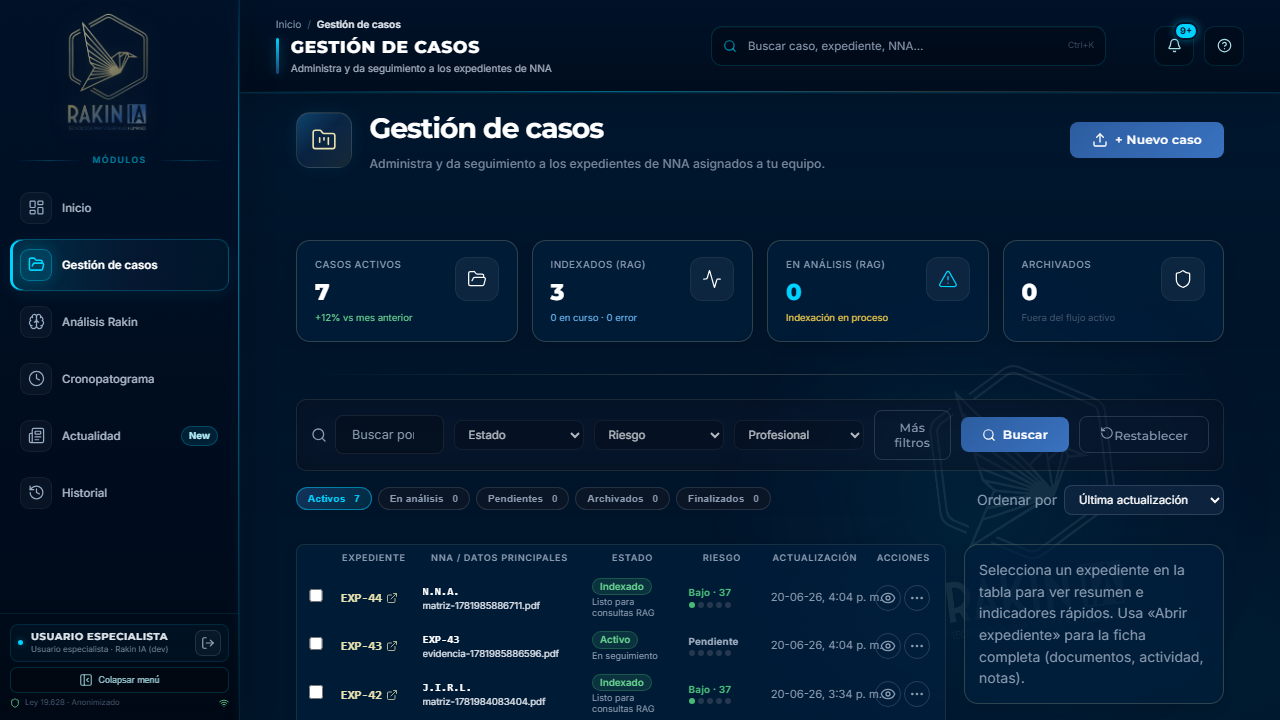Select the checkbox for EXP-44
Image resolution: width=1280 pixels, height=720 pixels.
point(316,596)
